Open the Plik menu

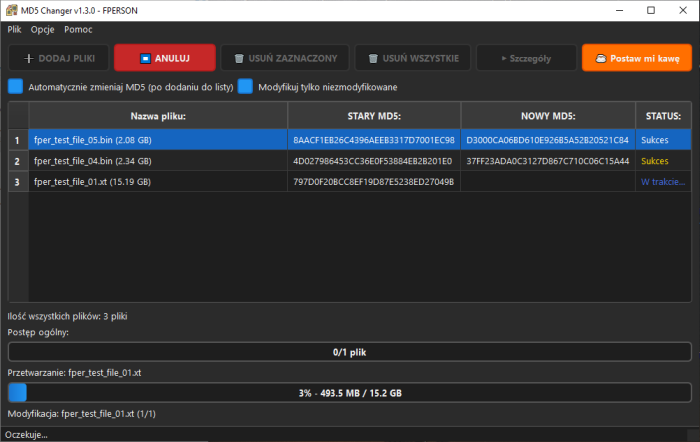[14, 29]
